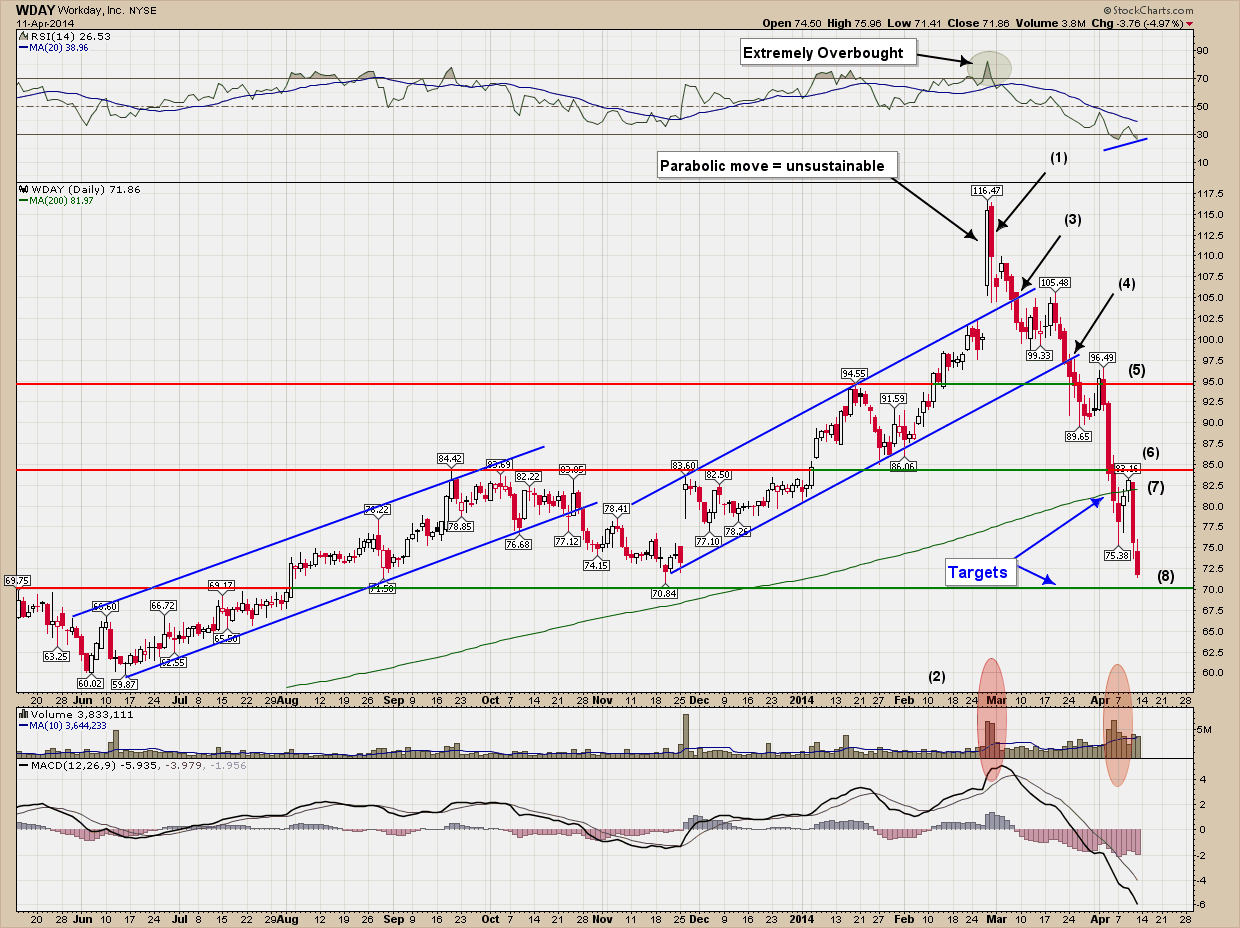Click the 83.60 price label
1240x928 pixels.
pyautogui.click(x=684, y=465)
